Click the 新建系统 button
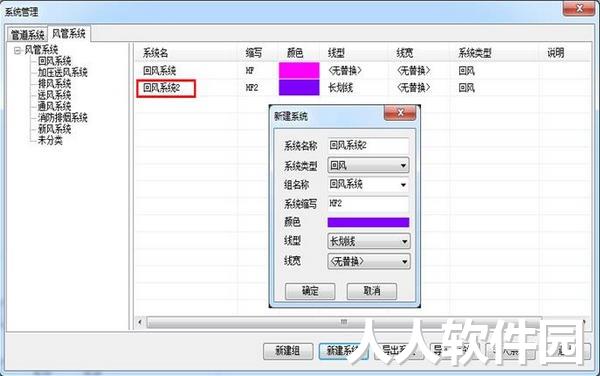This screenshot has height=376, width=600. click(x=343, y=351)
